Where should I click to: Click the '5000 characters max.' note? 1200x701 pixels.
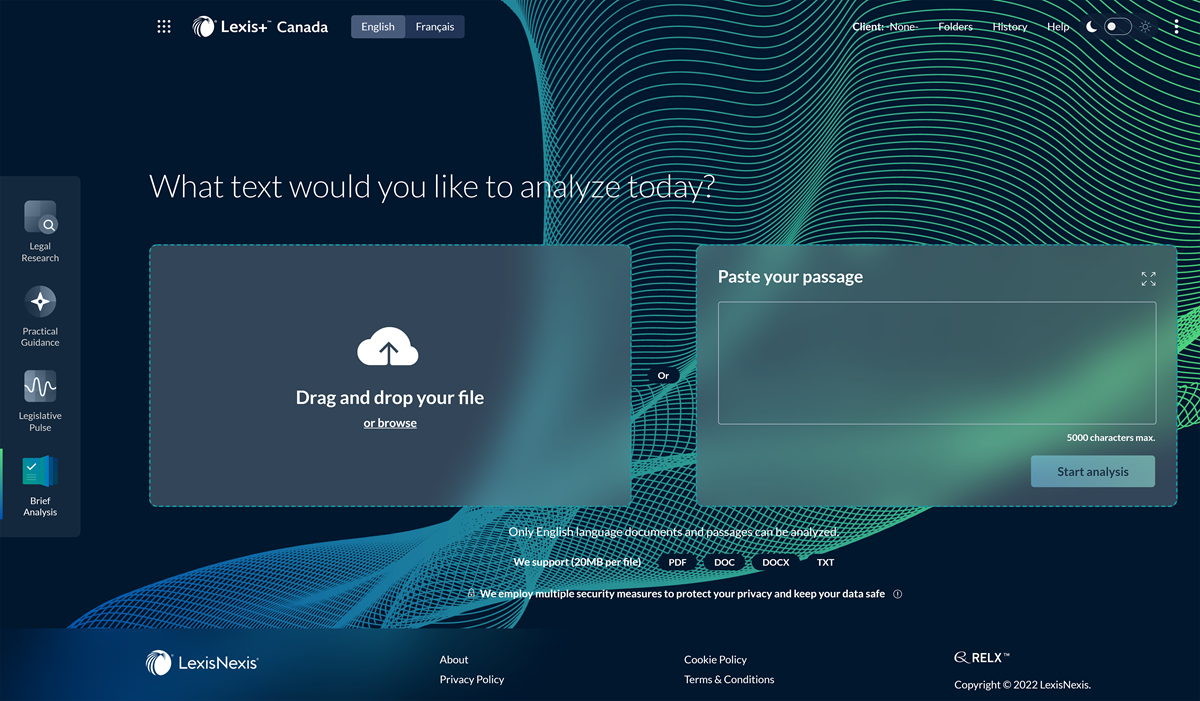1111,438
